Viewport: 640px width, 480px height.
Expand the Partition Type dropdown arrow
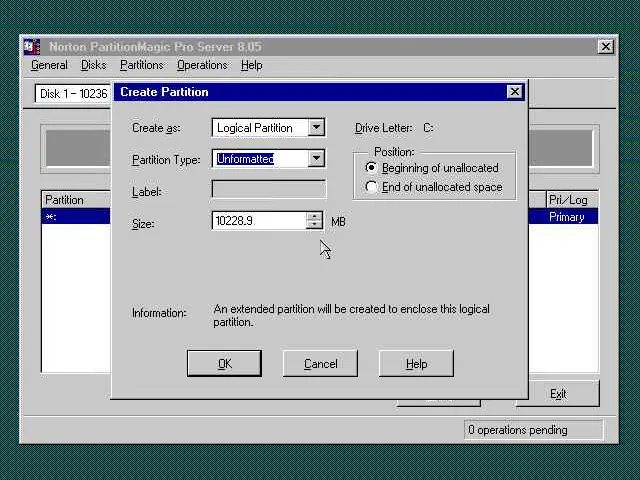tap(316, 158)
